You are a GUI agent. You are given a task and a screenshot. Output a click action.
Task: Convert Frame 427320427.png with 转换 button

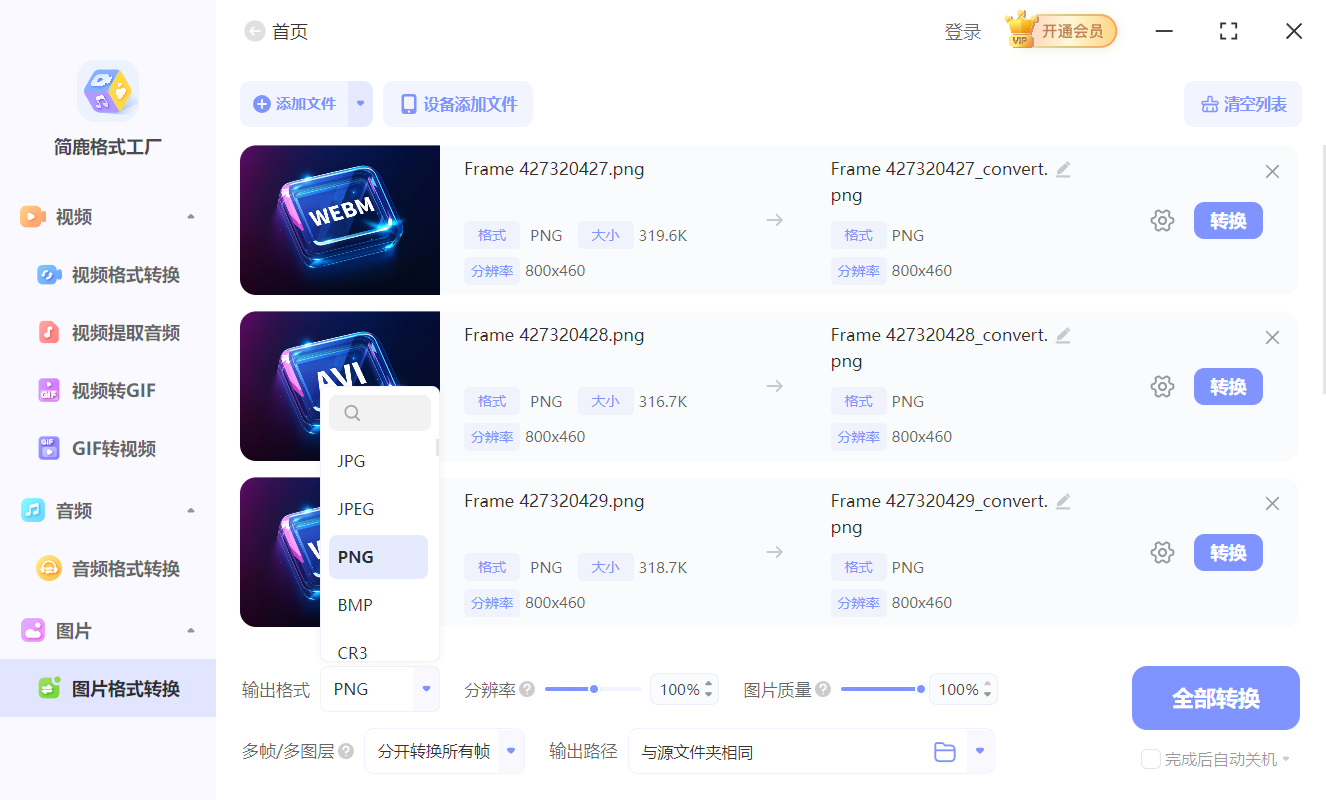point(1228,221)
